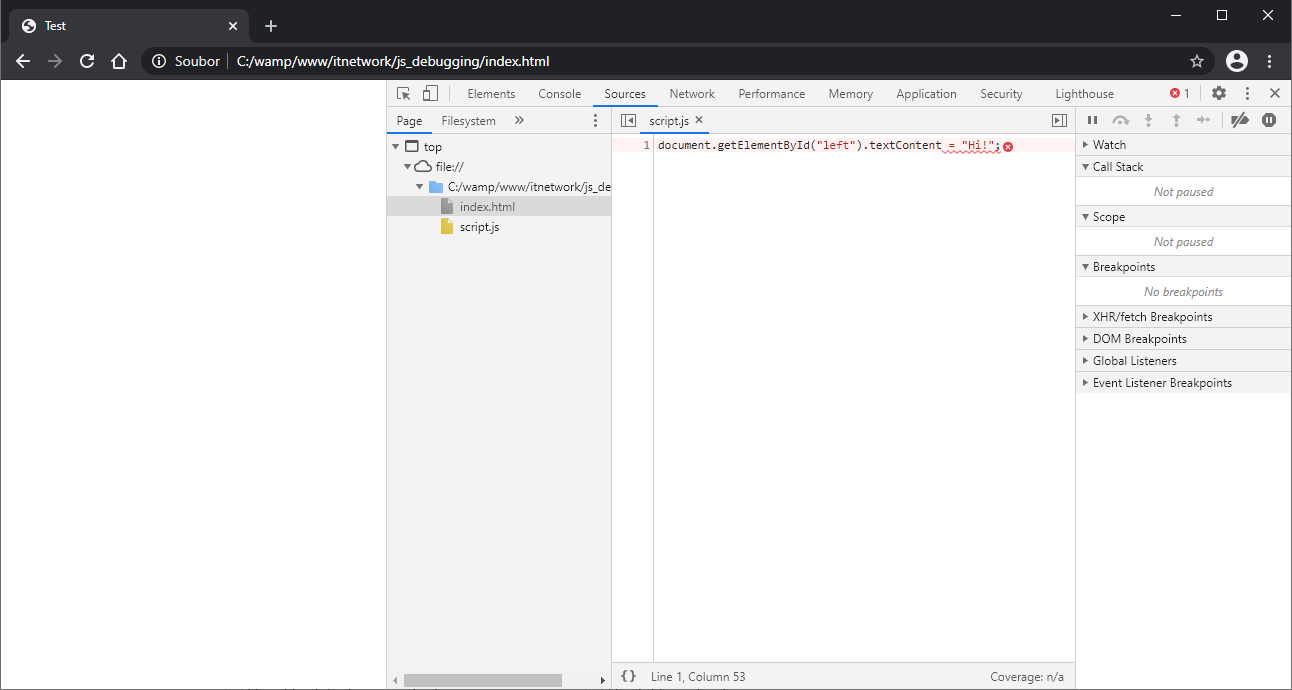Collapse the Call Stack section
Image resolution: width=1292 pixels, height=690 pixels.
pyautogui.click(x=1117, y=167)
